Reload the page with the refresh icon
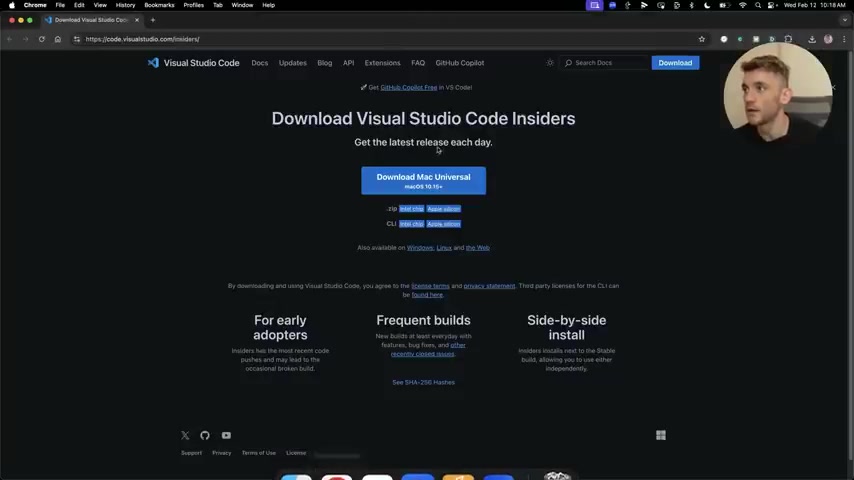This screenshot has width=854, height=480. coord(41,39)
